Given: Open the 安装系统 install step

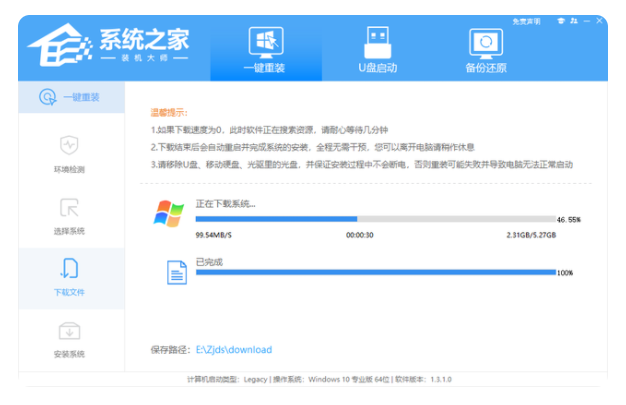Looking at the screenshot, I should click(69, 337).
